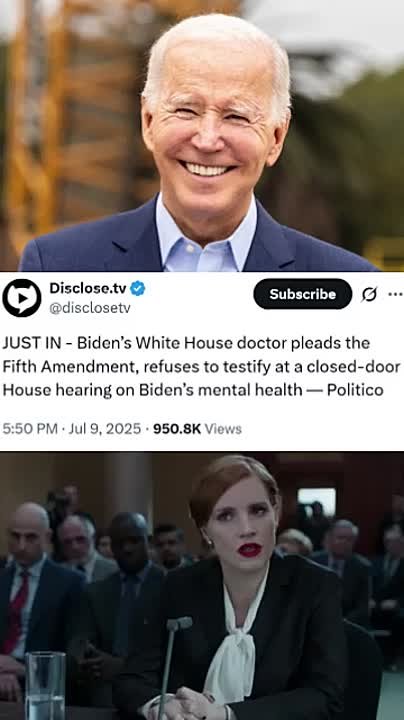The width and height of the screenshot is (404, 720).
Task: Click the blue verified badge
Action: pyautogui.click(x=137, y=288)
